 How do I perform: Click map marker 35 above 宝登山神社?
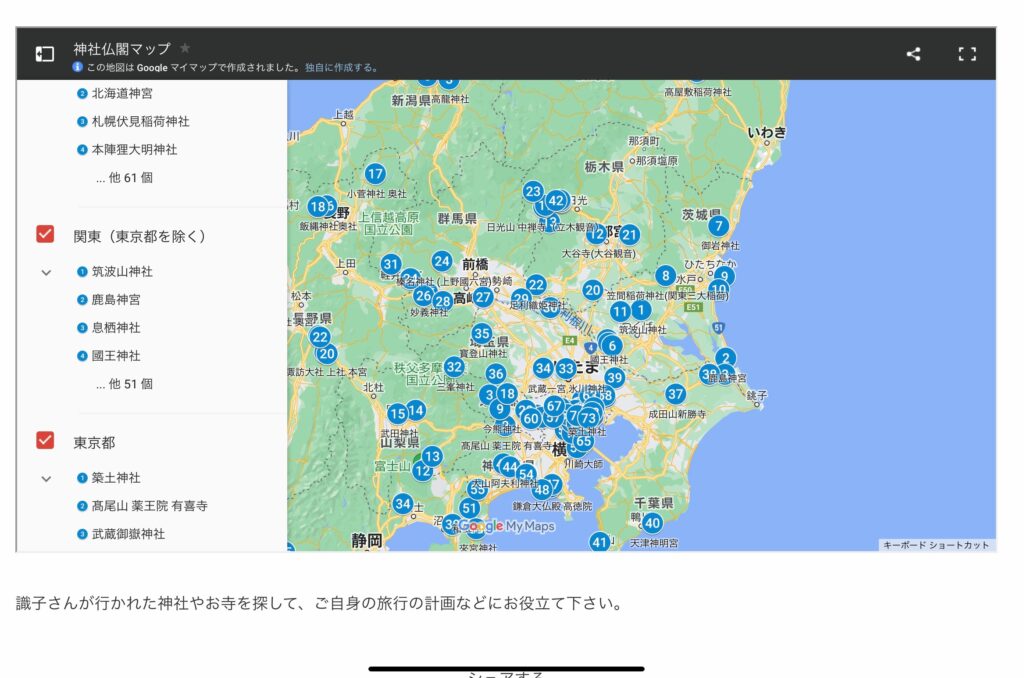click(x=482, y=334)
